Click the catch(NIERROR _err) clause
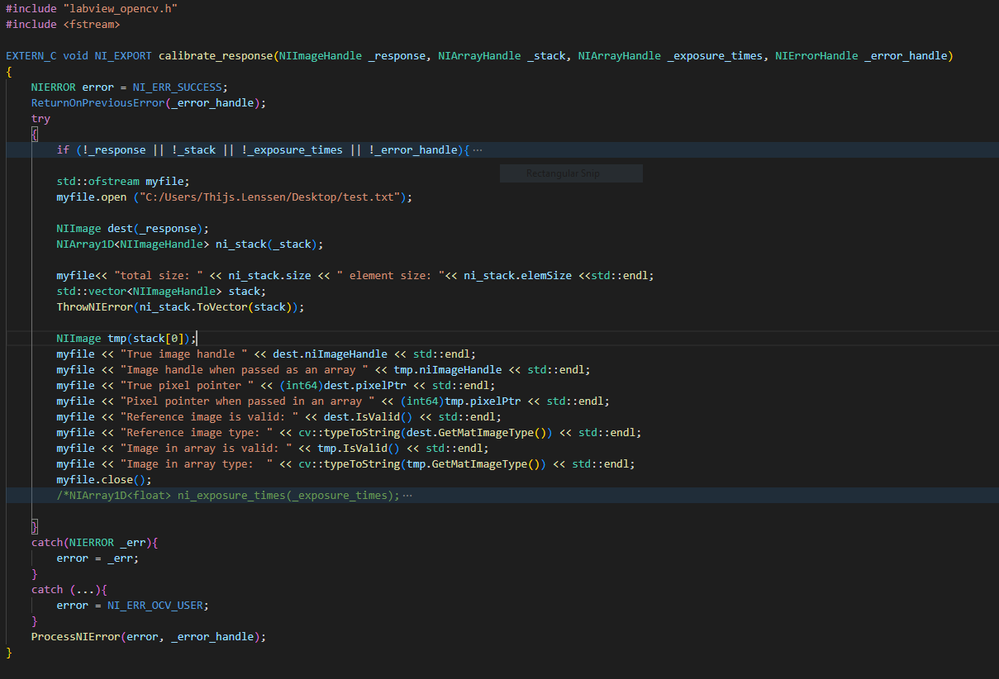 94,543
